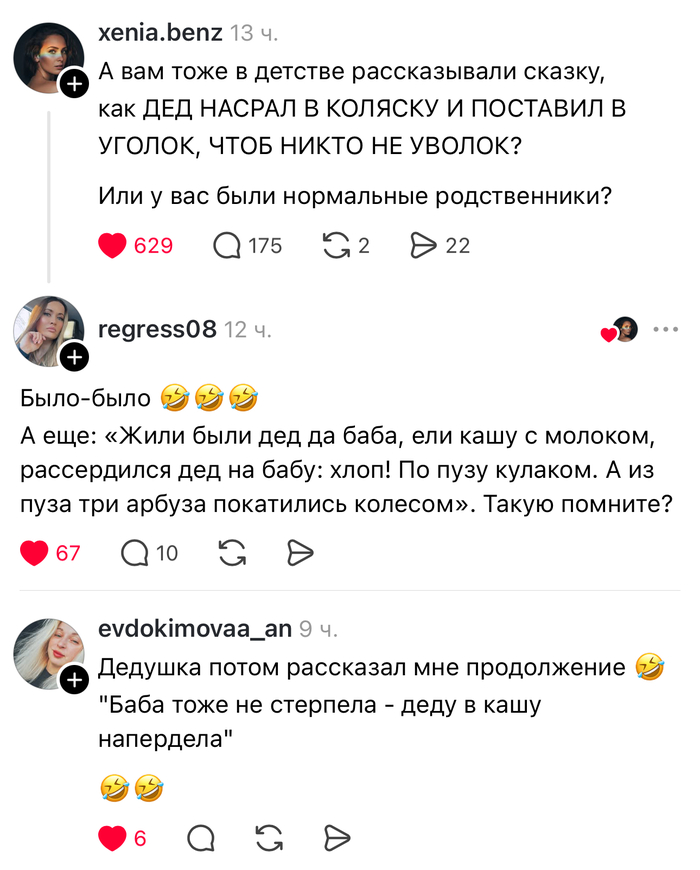
Task: Repost xenia.benz's post
Action: tap(336, 245)
